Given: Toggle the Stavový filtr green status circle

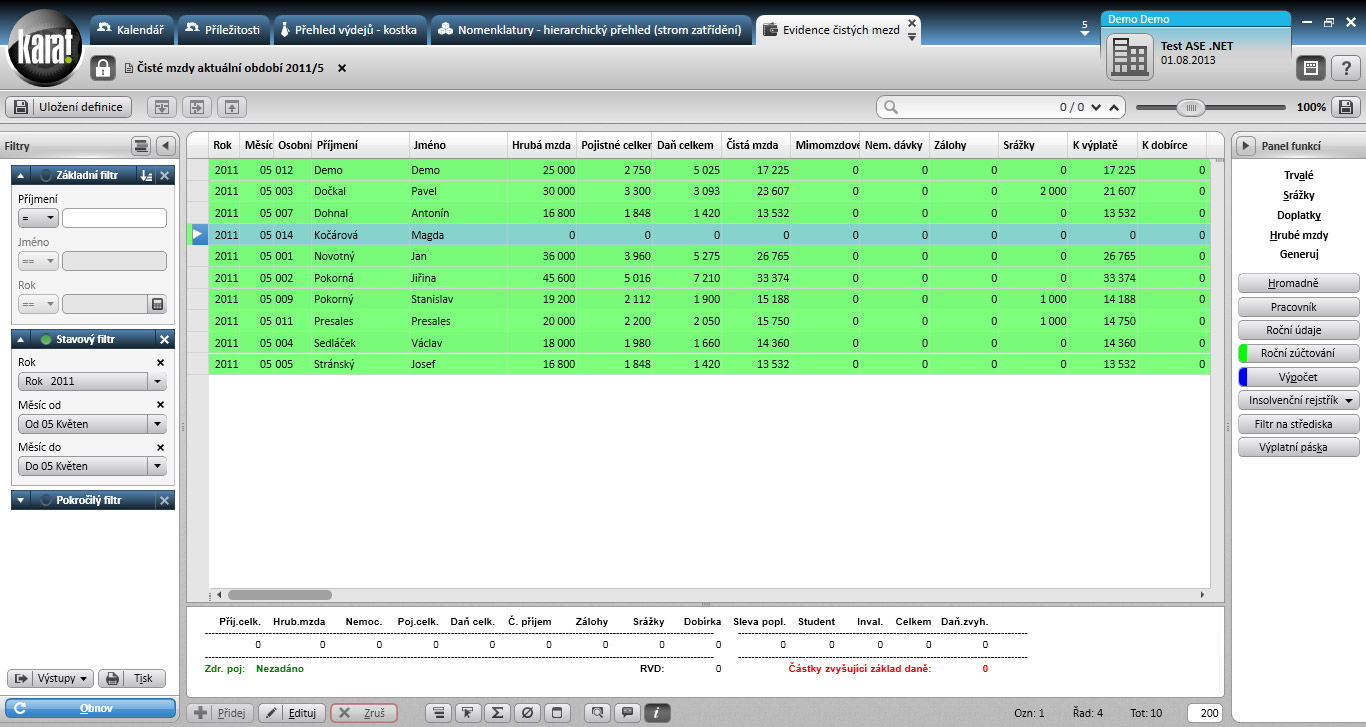Looking at the screenshot, I should [x=46, y=339].
